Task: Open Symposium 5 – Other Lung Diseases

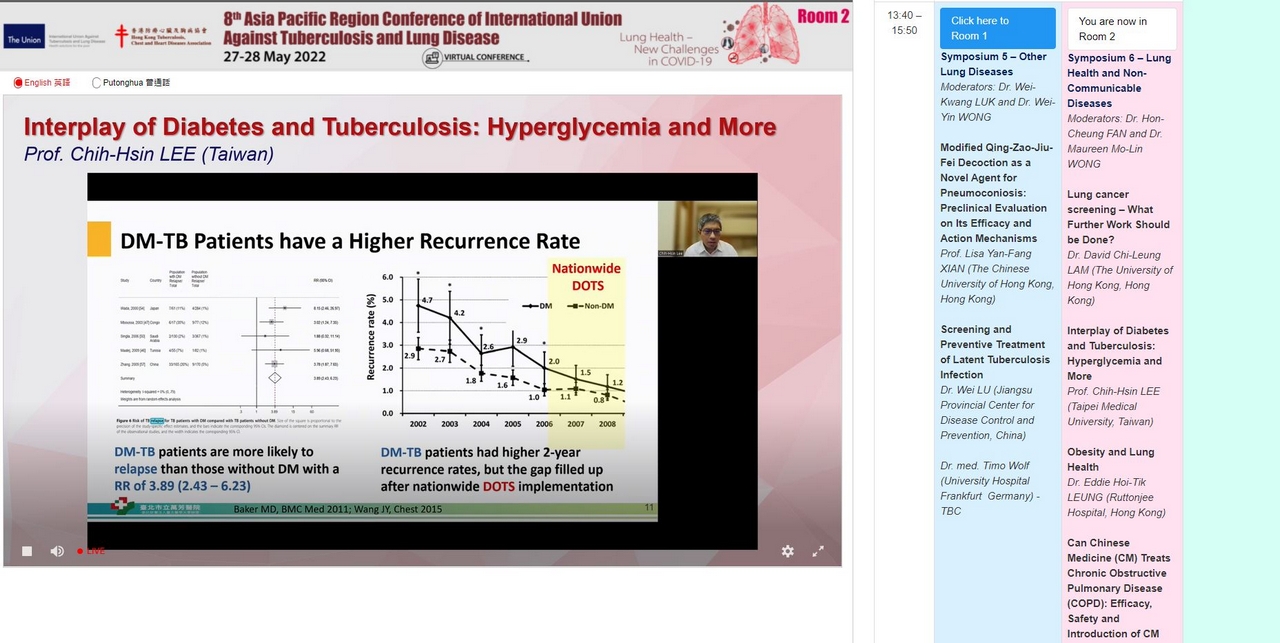Action: 993,64
